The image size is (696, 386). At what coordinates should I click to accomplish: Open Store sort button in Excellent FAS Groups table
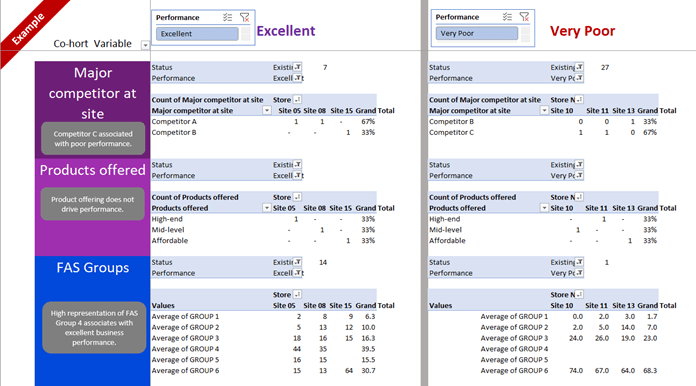[x=297, y=295]
